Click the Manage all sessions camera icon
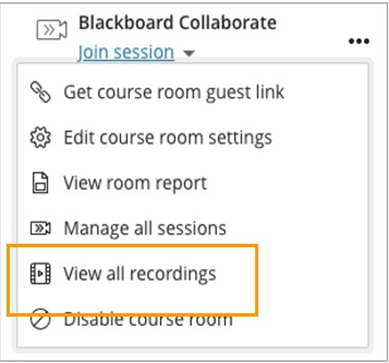This screenshot has height=363, width=389. 40,229
